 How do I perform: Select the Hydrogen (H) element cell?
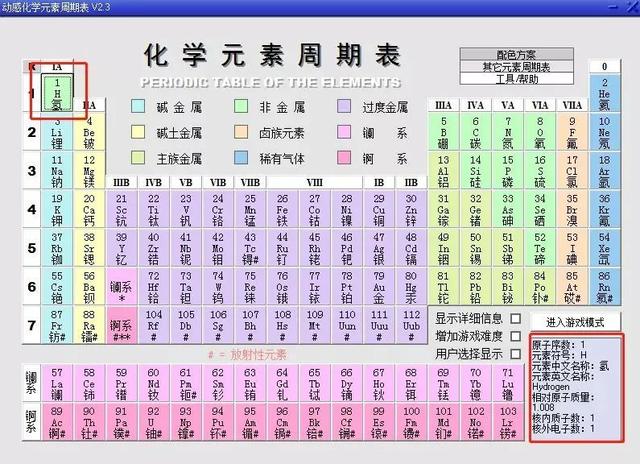(x=57, y=93)
